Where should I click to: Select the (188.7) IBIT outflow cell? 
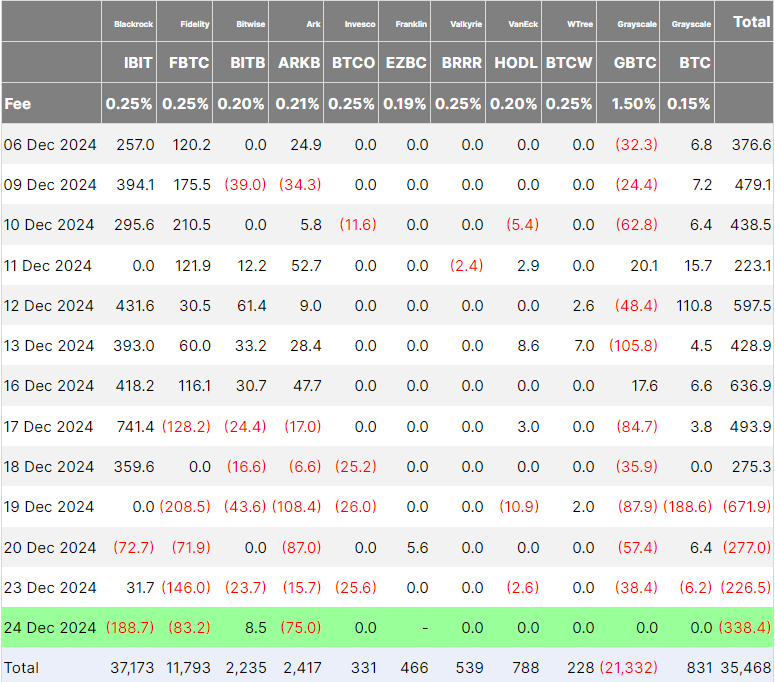[x=130, y=628]
